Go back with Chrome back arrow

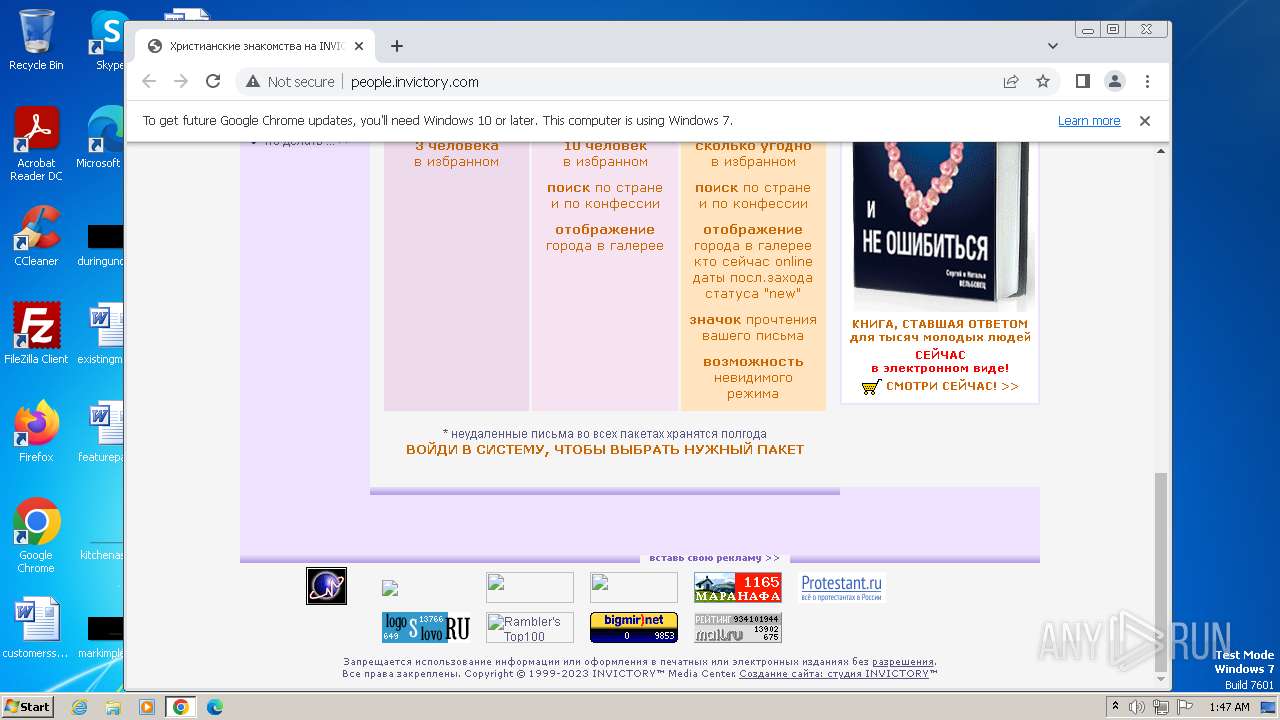[149, 82]
